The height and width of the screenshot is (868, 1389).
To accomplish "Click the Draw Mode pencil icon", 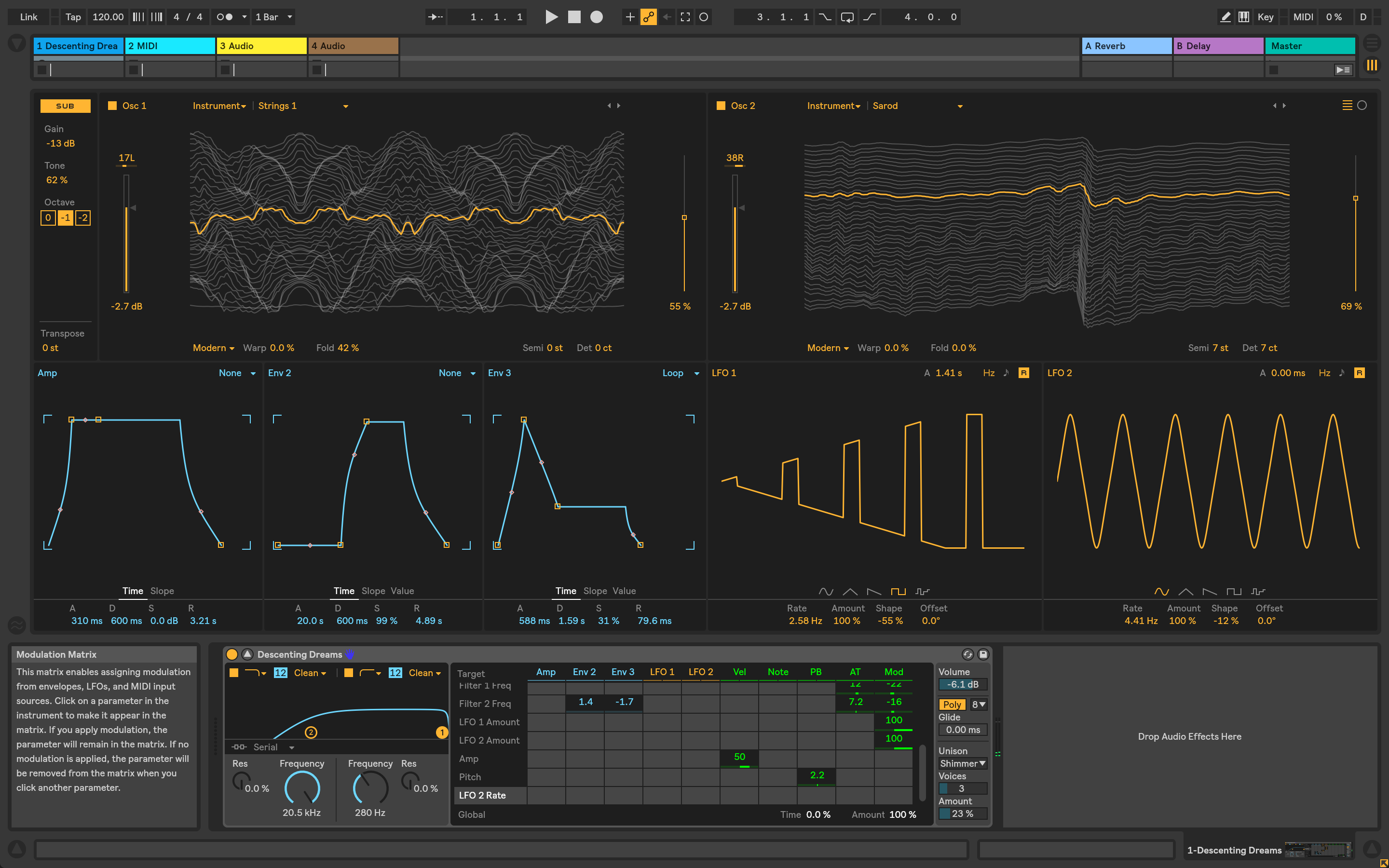I will tap(1225, 17).
